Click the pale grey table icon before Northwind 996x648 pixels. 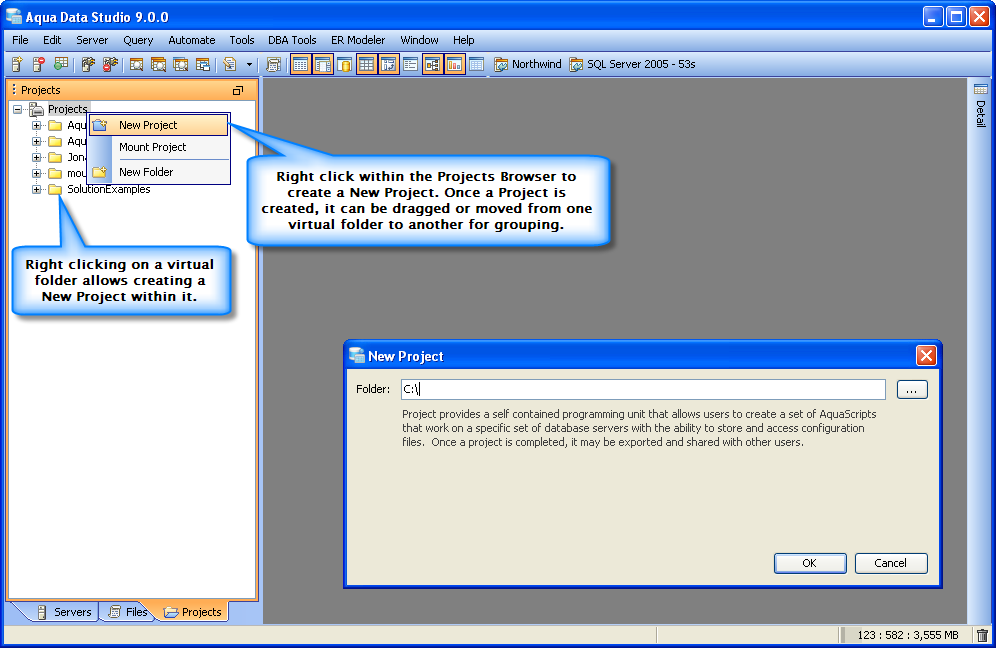click(x=476, y=64)
